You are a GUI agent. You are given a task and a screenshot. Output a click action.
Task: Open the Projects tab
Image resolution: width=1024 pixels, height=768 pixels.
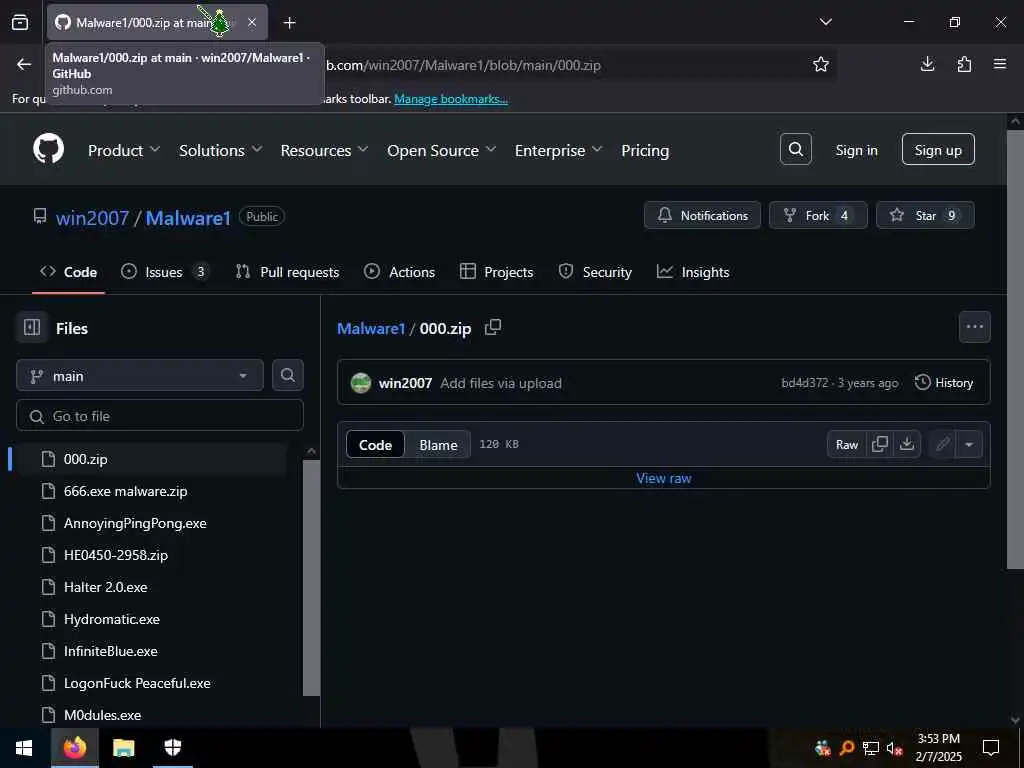tap(496, 272)
